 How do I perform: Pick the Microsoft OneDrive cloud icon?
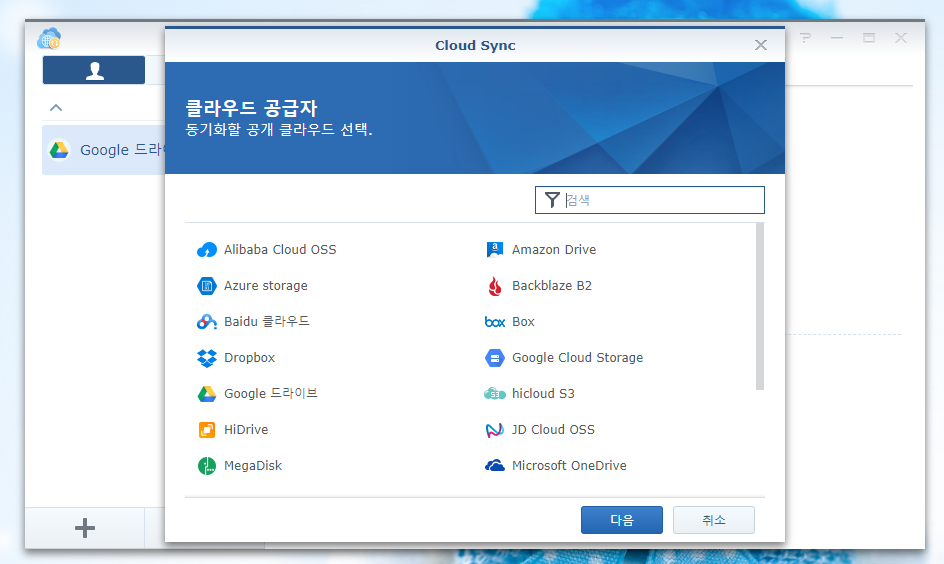[495, 466]
